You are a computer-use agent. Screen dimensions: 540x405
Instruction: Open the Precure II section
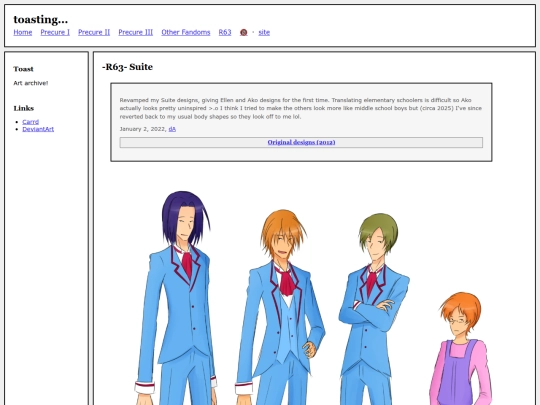coord(94,32)
